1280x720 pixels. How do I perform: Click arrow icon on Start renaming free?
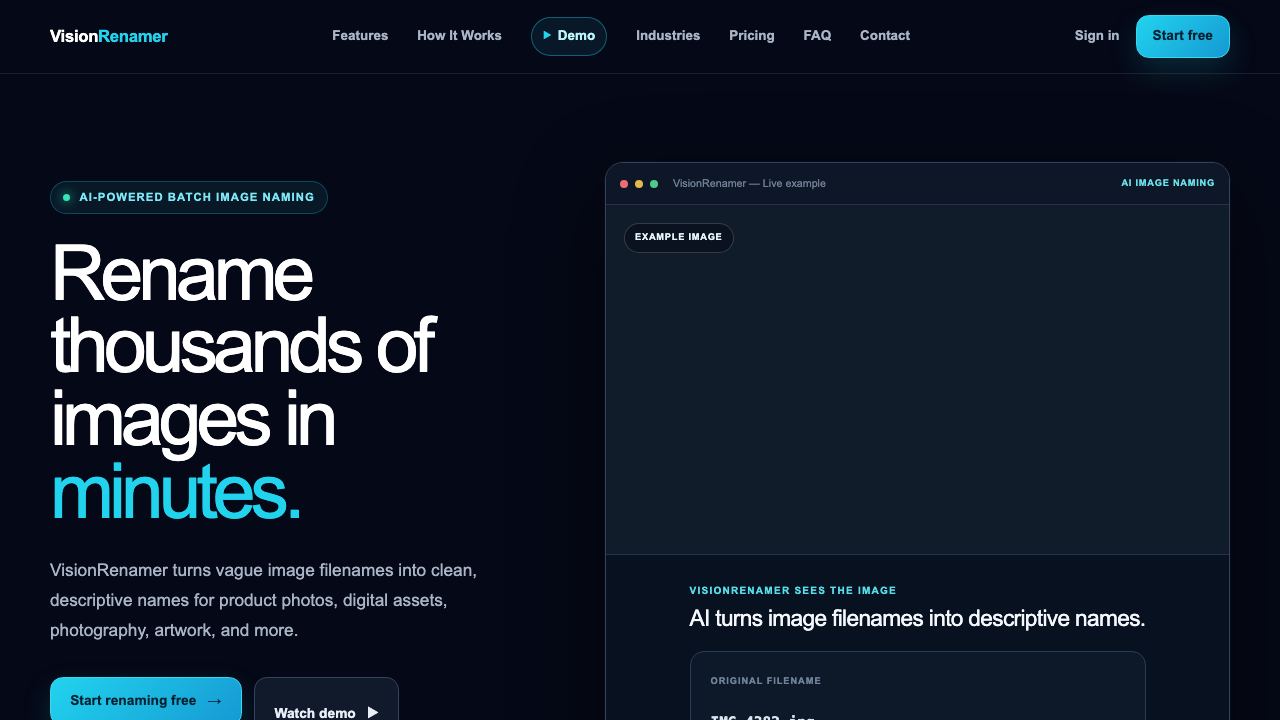pyautogui.click(x=214, y=701)
